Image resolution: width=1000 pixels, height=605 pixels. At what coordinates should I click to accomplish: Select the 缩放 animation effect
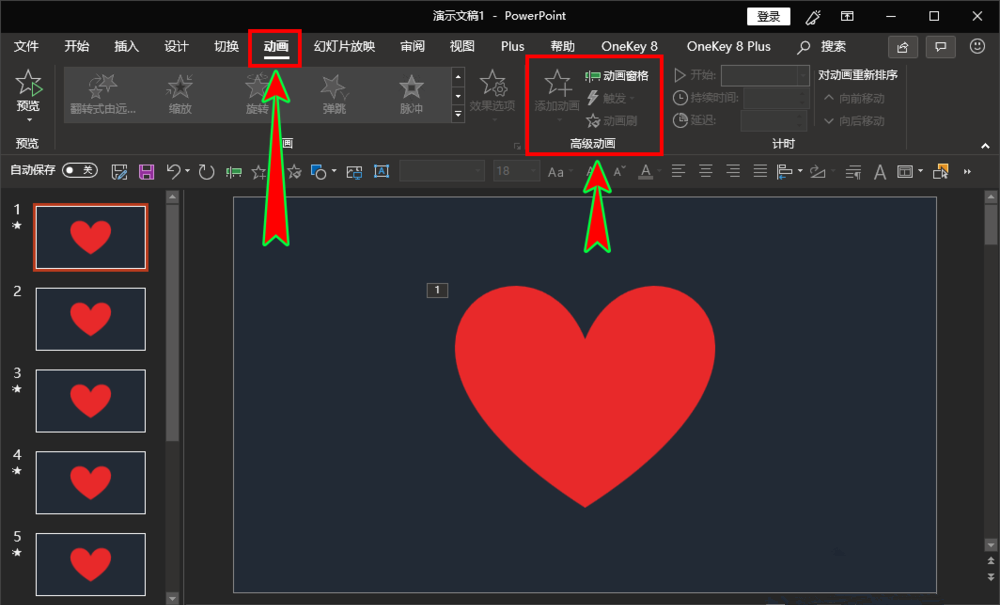(180, 94)
